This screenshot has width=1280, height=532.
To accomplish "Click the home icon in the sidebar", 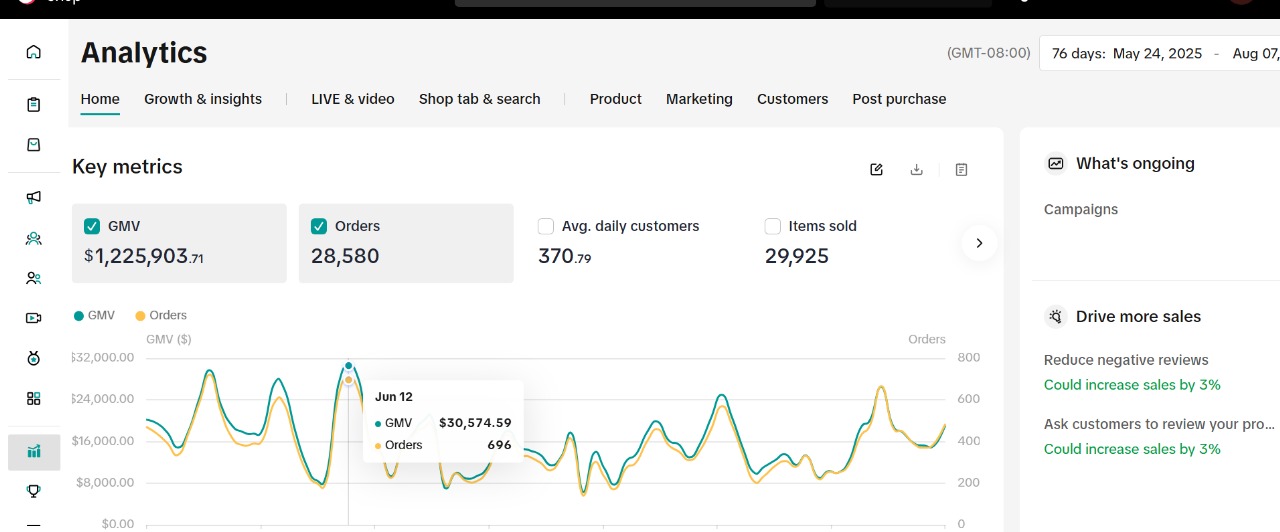I will [34, 52].
